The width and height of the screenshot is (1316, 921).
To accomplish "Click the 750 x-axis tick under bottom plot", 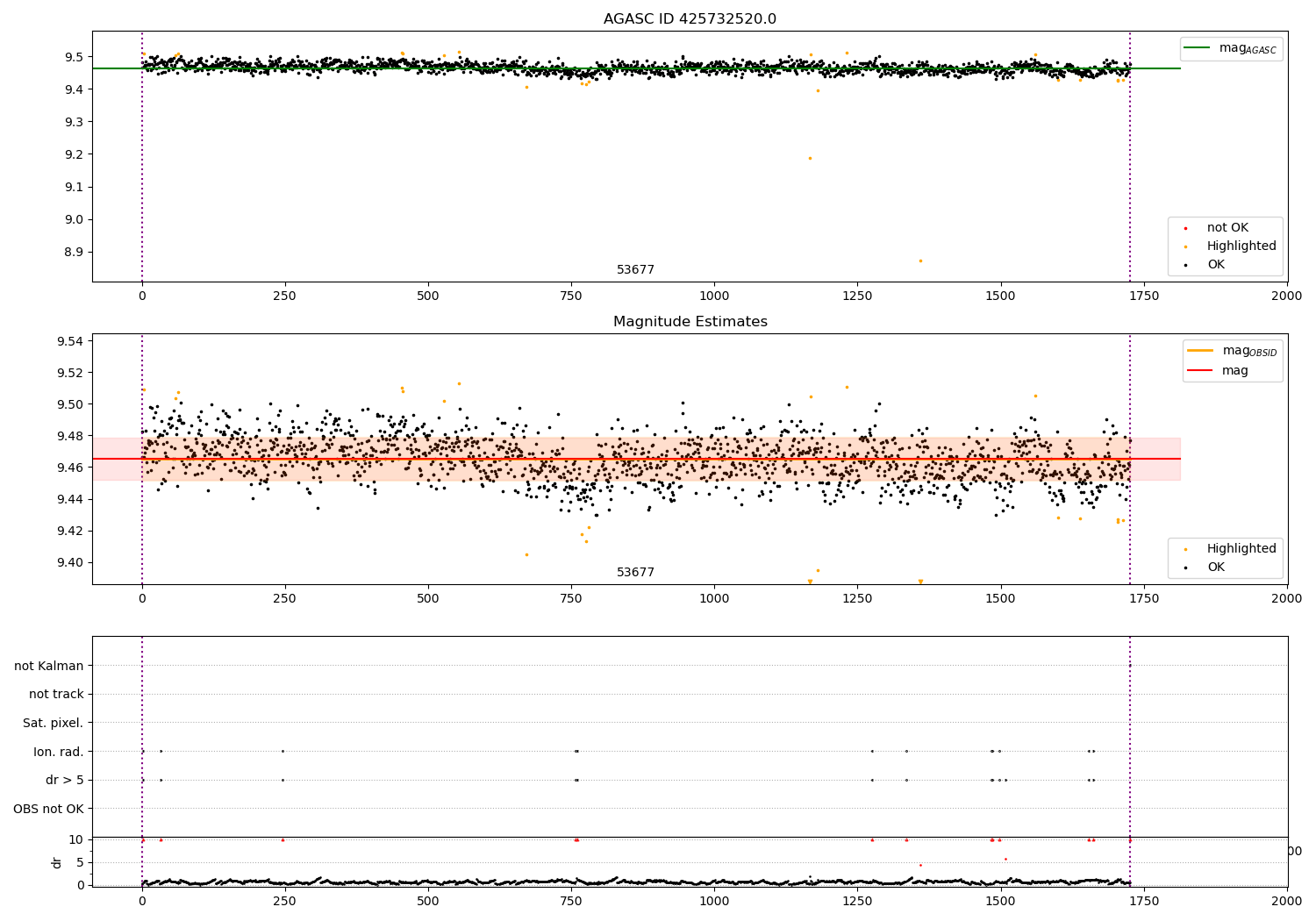I will 571,901.
